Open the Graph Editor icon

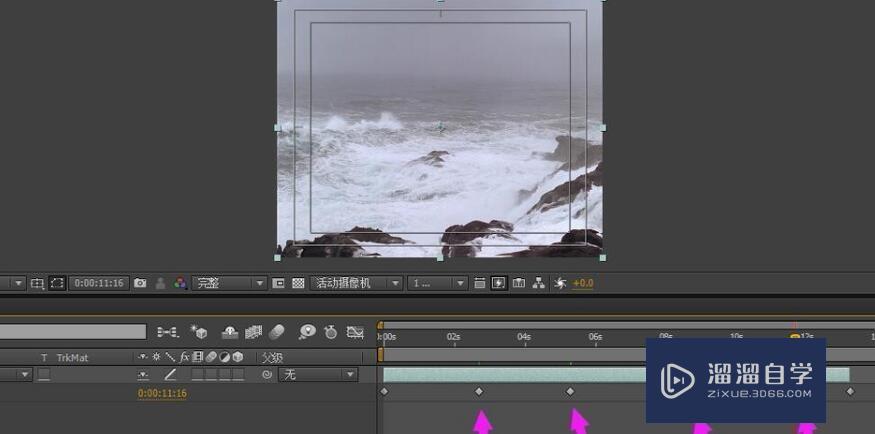coord(355,332)
